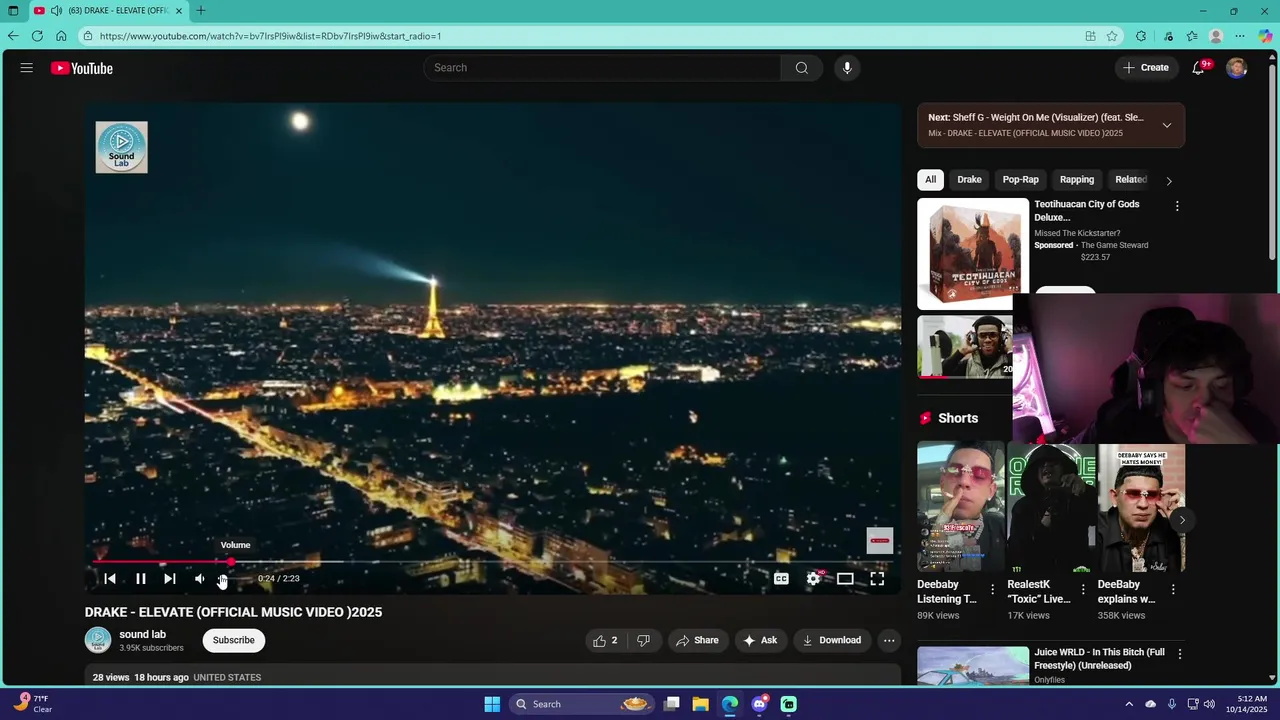Viewport: 1280px width, 720px height.
Task: Click the Create button
Action: [x=1146, y=68]
